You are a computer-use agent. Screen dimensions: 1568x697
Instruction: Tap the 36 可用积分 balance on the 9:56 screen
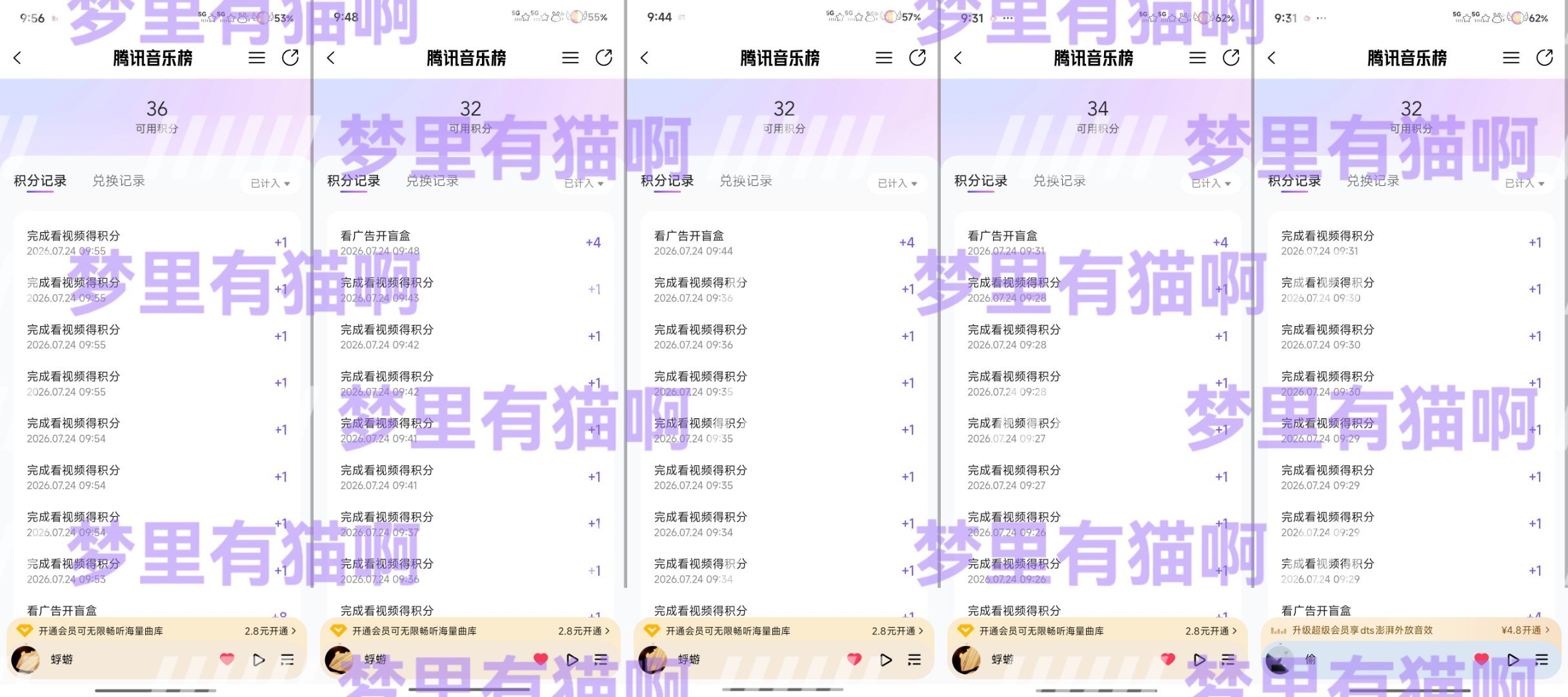[x=157, y=116]
